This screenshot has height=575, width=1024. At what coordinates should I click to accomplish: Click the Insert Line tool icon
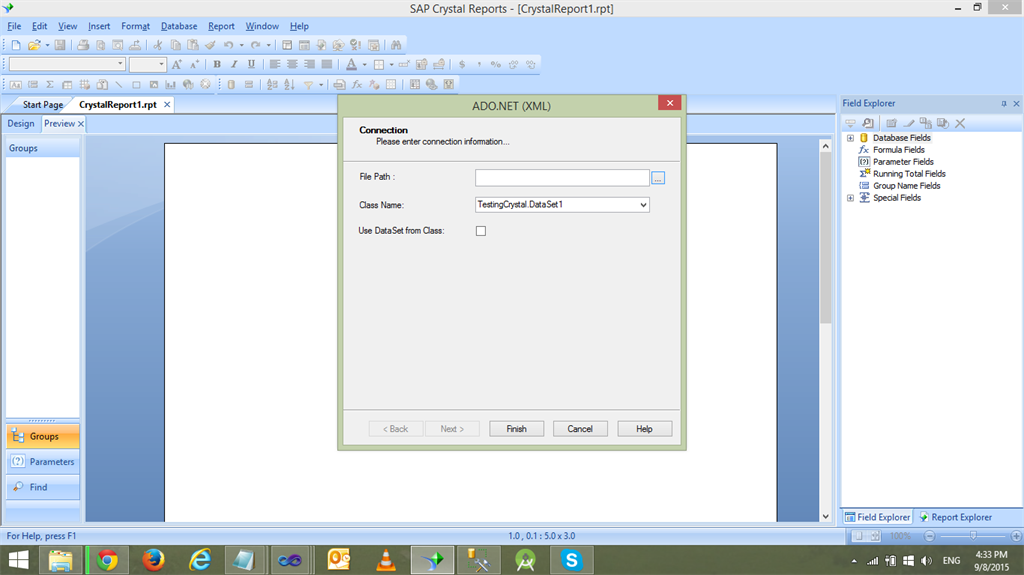(119, 84)
